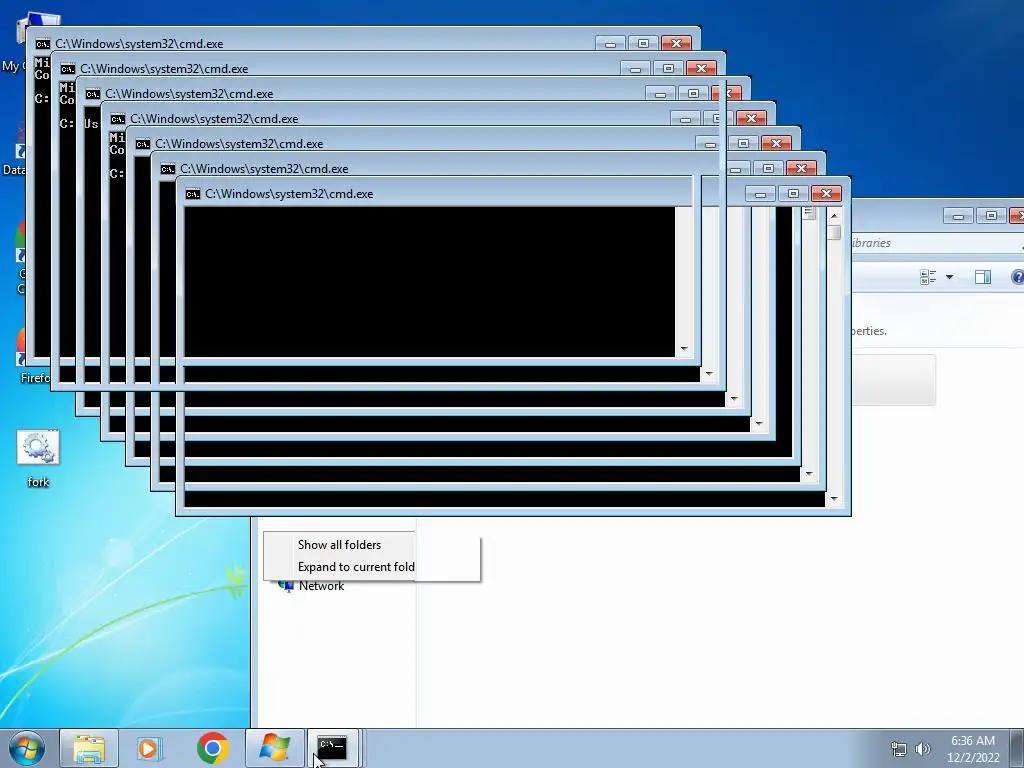Open system menu icon of backmost cmd window
The width and height of the screenshot is (1024, 768).
click(x=42, y=44)
